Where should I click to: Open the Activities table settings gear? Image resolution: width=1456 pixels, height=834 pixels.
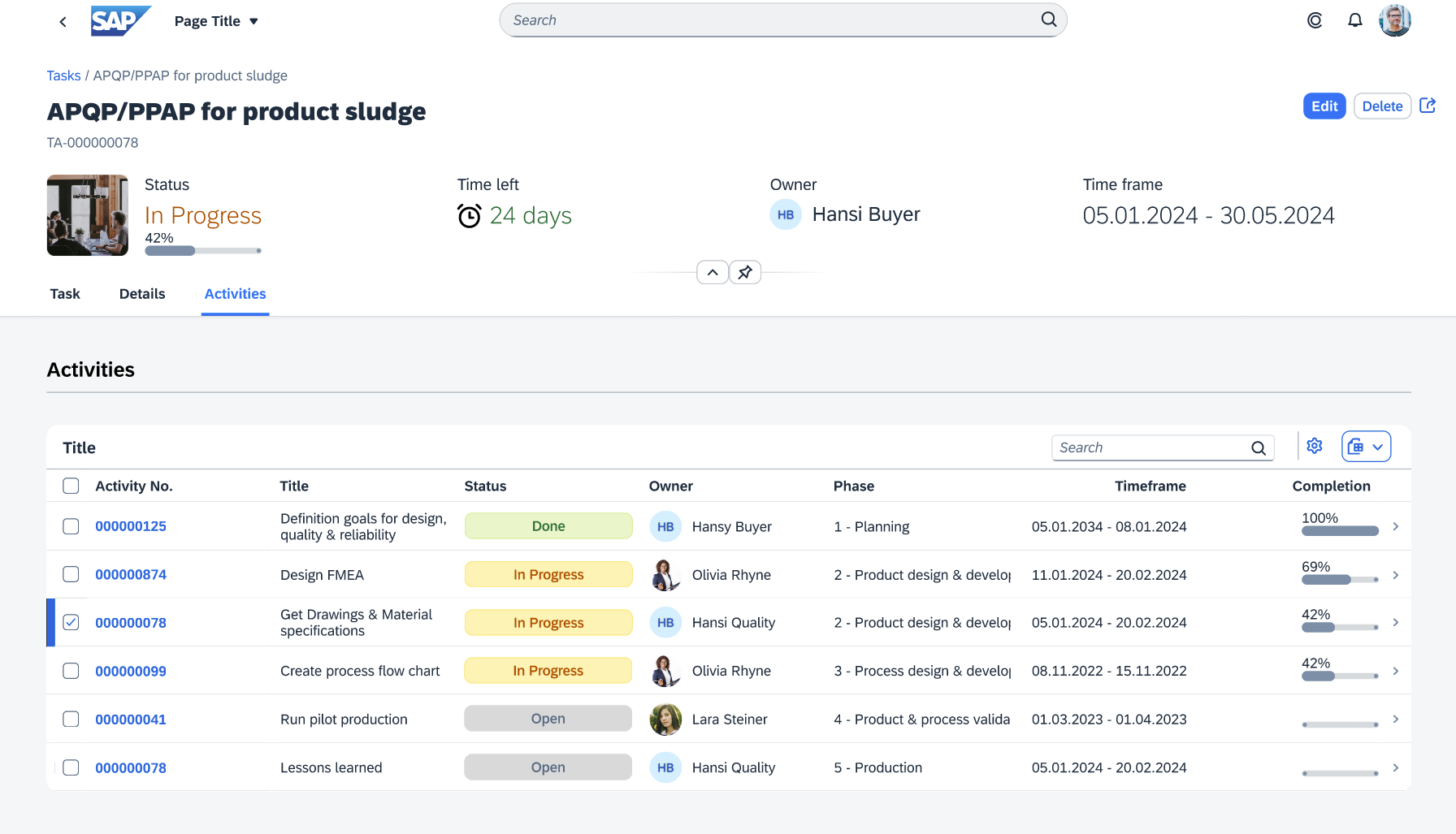click(x=1314, y=446)
